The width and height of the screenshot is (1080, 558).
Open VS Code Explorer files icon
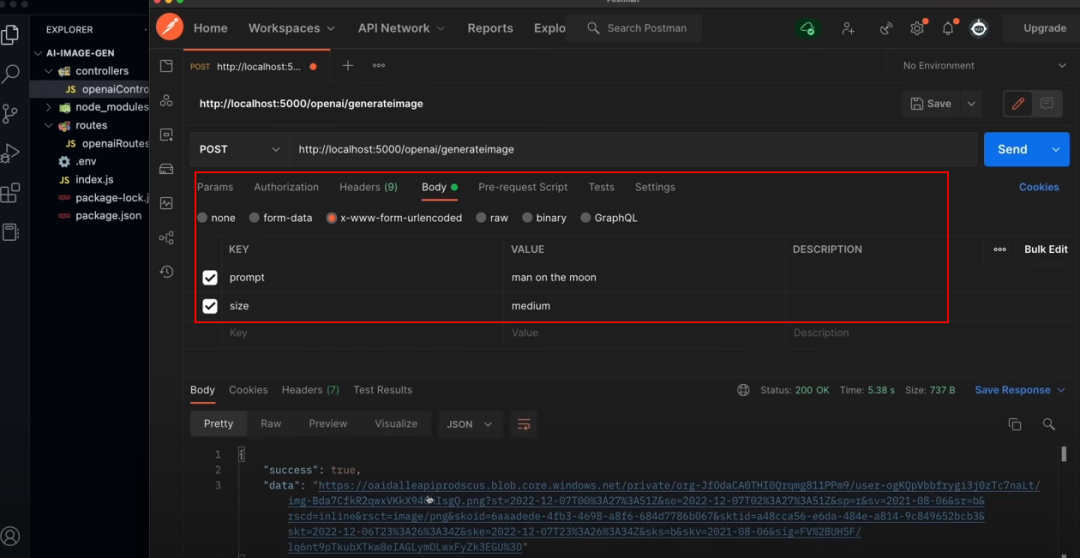point(10,34)
